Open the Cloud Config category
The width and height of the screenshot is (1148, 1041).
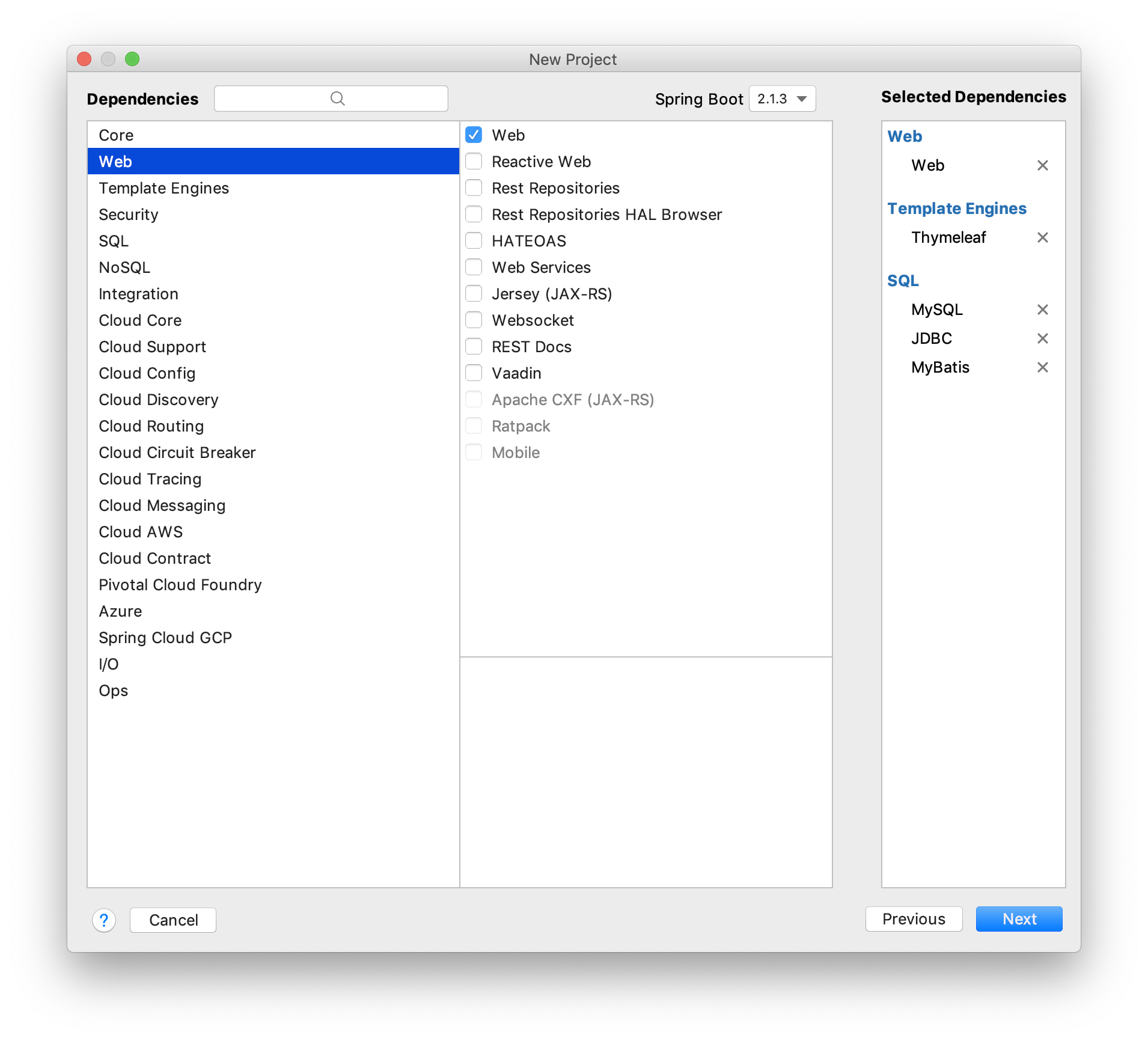[273, 373]
